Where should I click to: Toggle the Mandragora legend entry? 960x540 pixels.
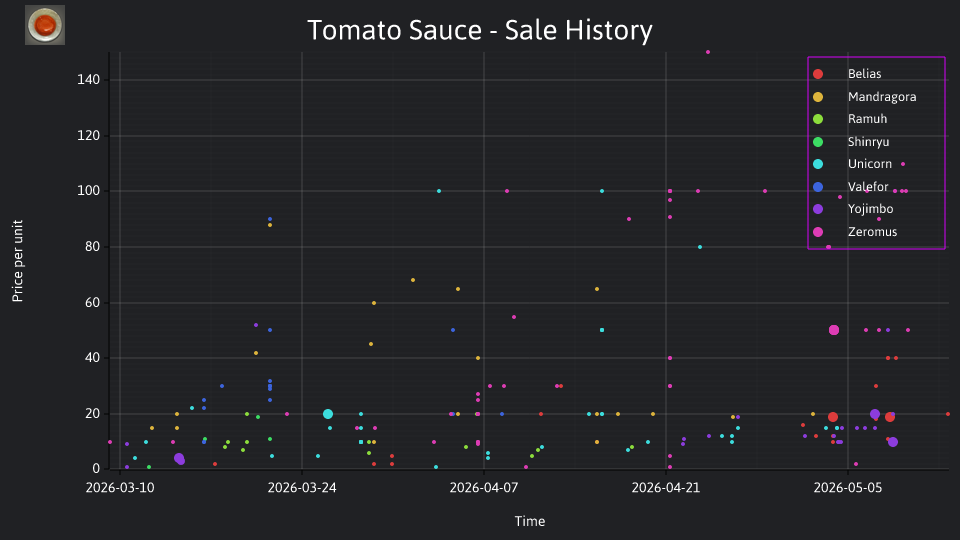[x=864, y=97]
